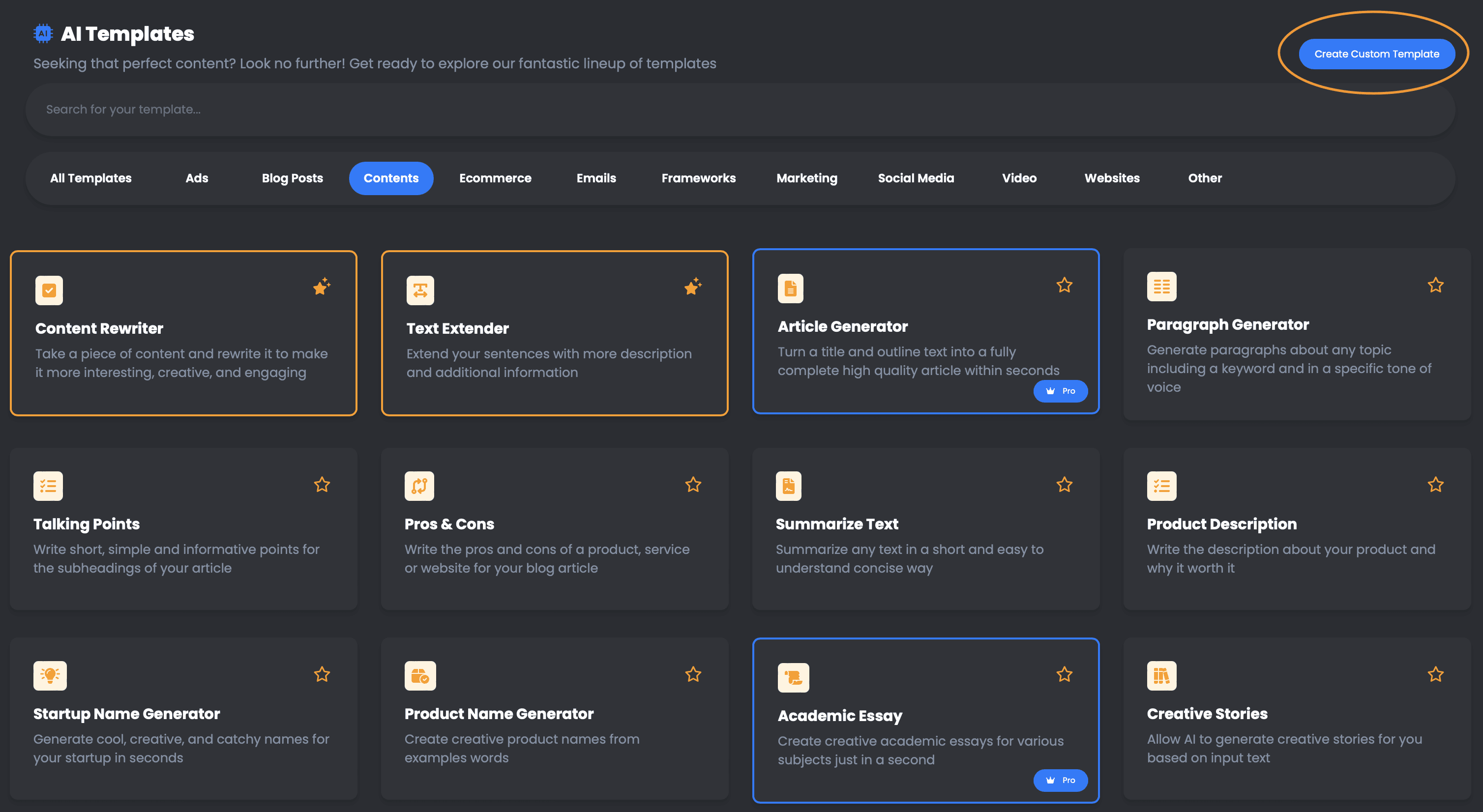
Task: Click the Product Description list icon
Action: (1161, 486)
